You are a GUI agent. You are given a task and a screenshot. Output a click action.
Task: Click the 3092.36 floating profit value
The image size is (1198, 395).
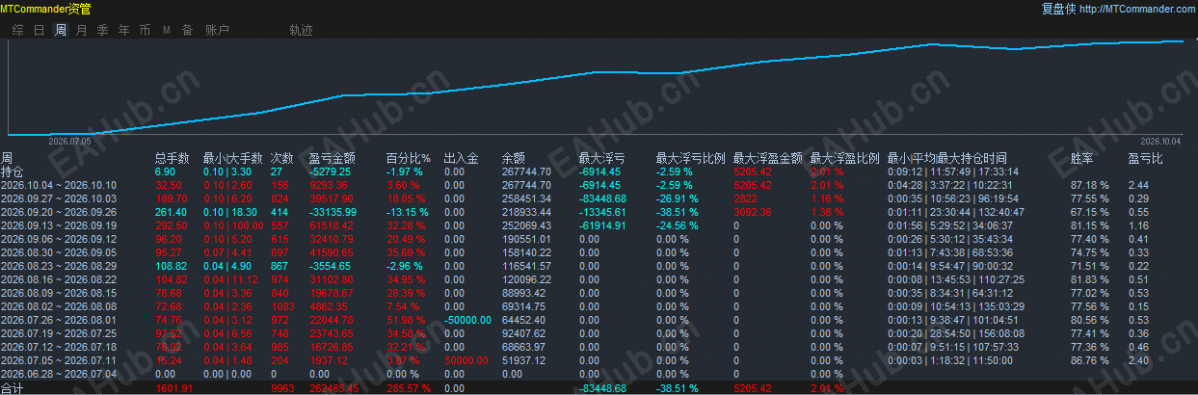pyautogui.click(x=753, y=211)
